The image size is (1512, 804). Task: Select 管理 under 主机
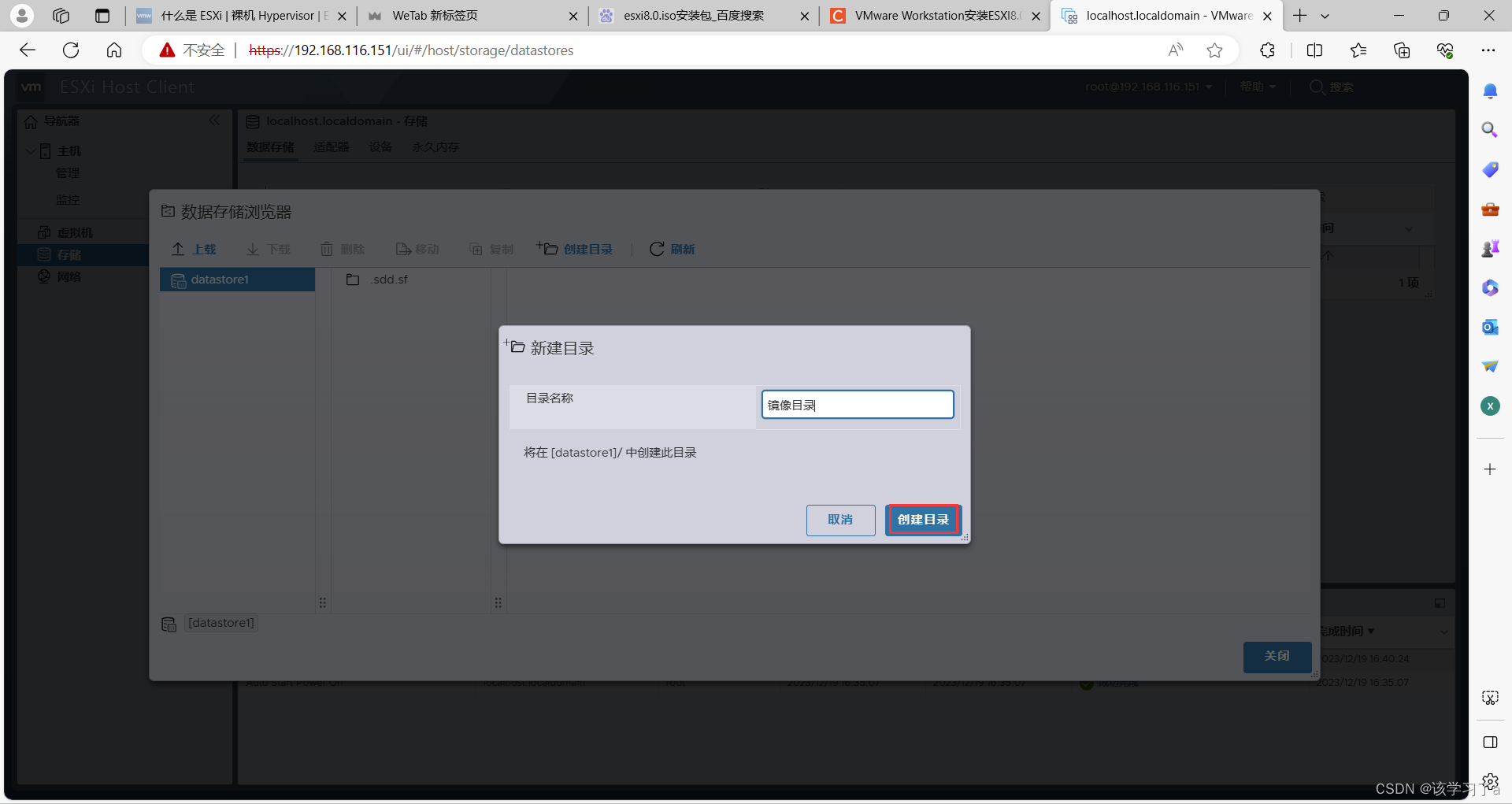point(68,173)
